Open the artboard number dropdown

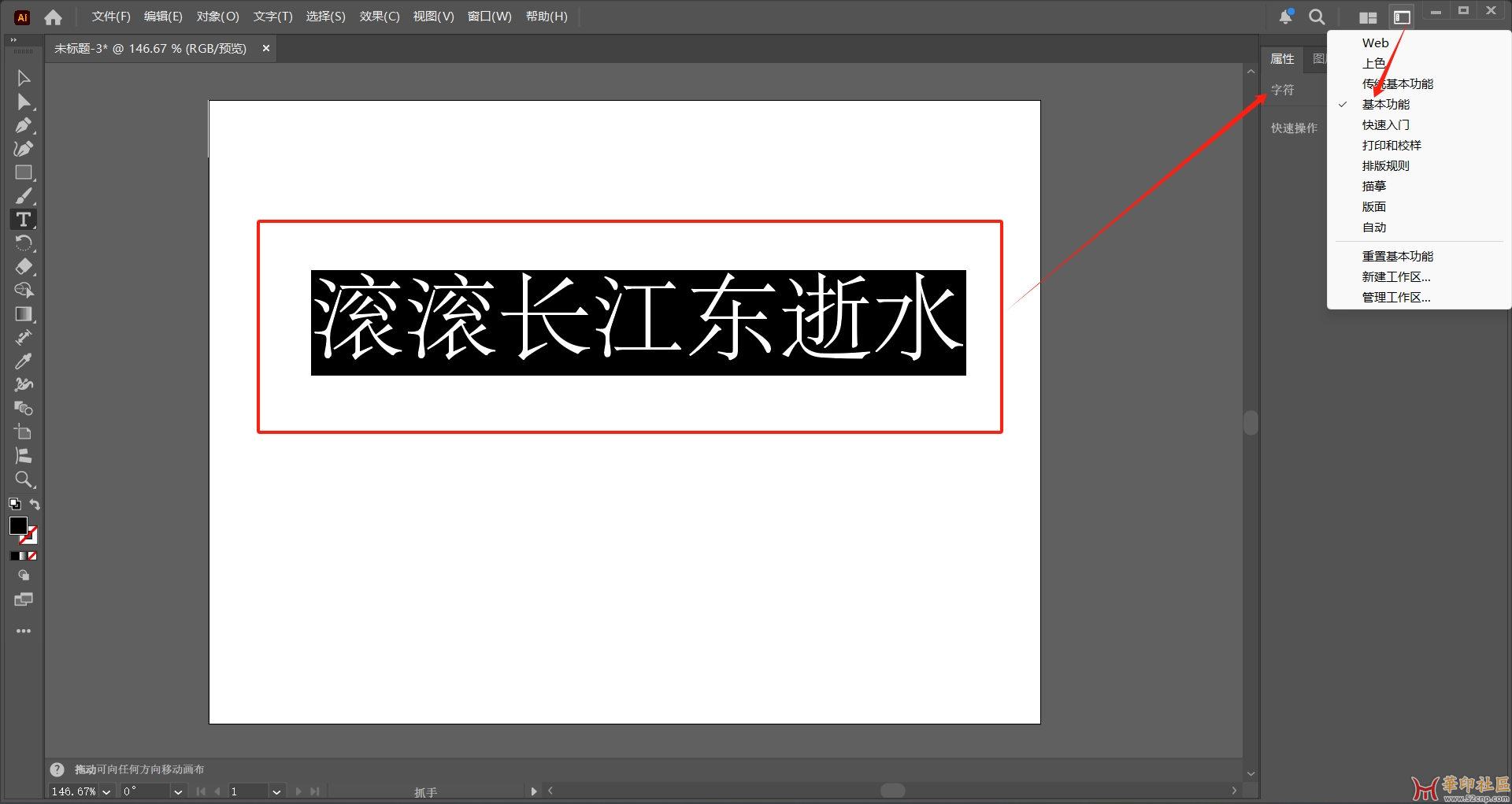click(276, 791)
